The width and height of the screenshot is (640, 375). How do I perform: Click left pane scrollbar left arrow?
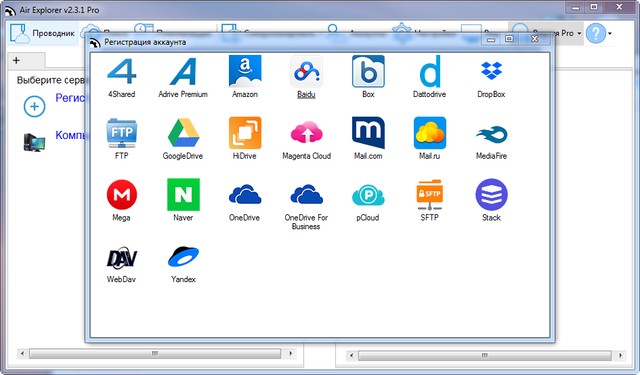[22, 353]
